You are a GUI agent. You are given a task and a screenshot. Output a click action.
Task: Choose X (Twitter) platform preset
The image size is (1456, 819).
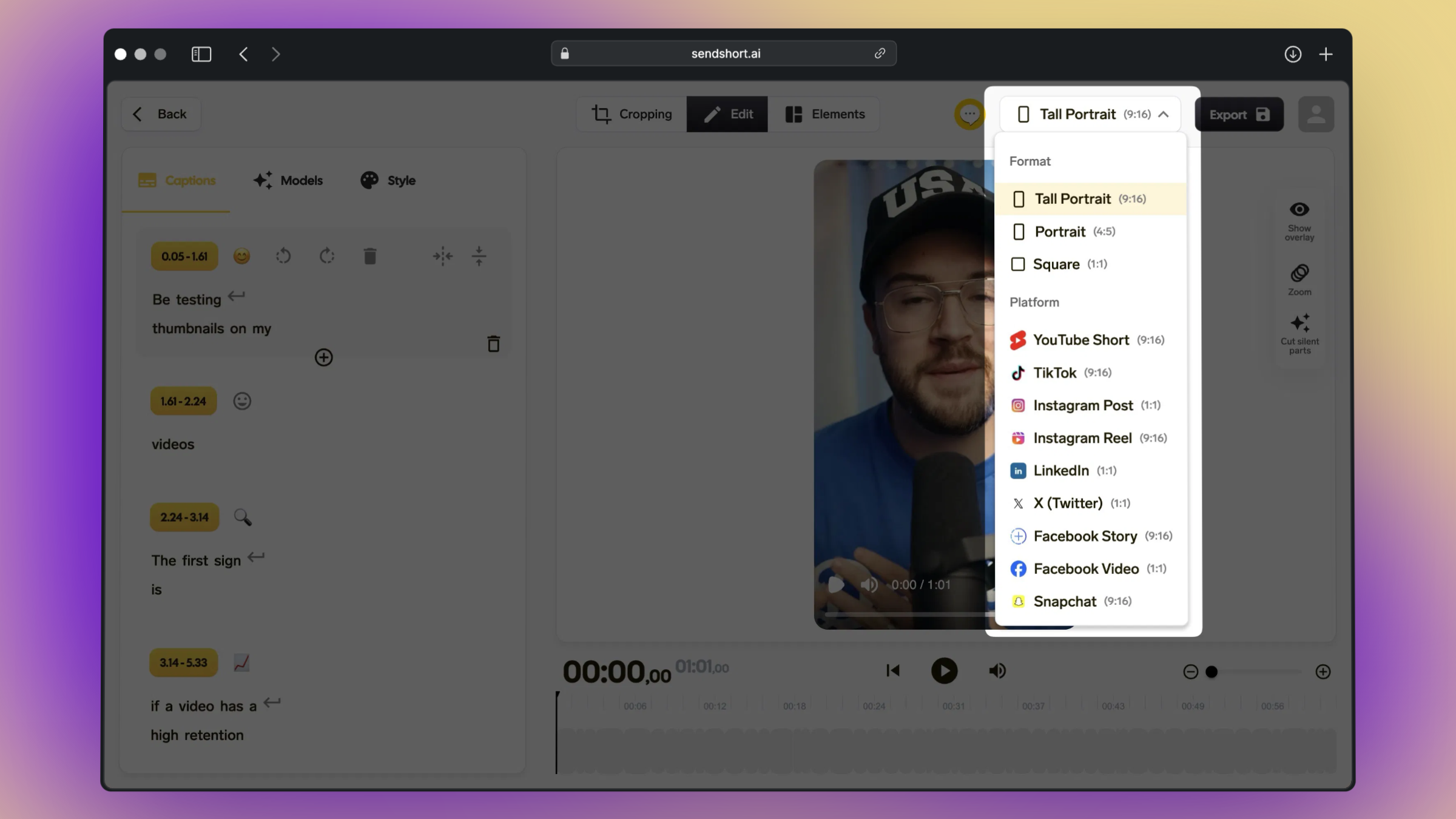coord(1090,503)
